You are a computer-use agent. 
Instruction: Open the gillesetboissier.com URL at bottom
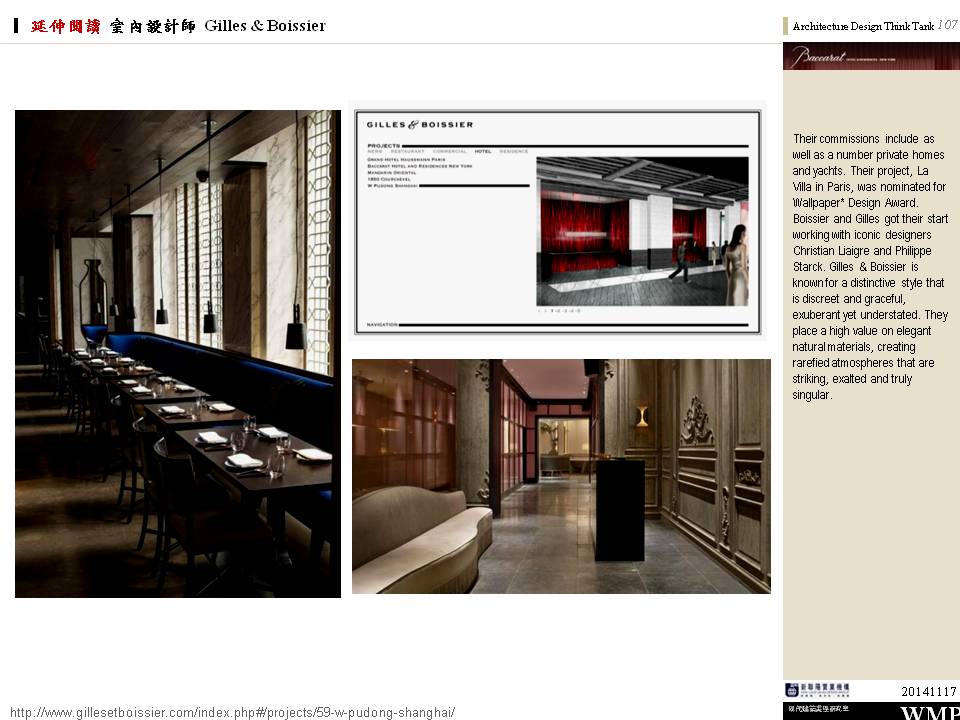tap(232, 712)
